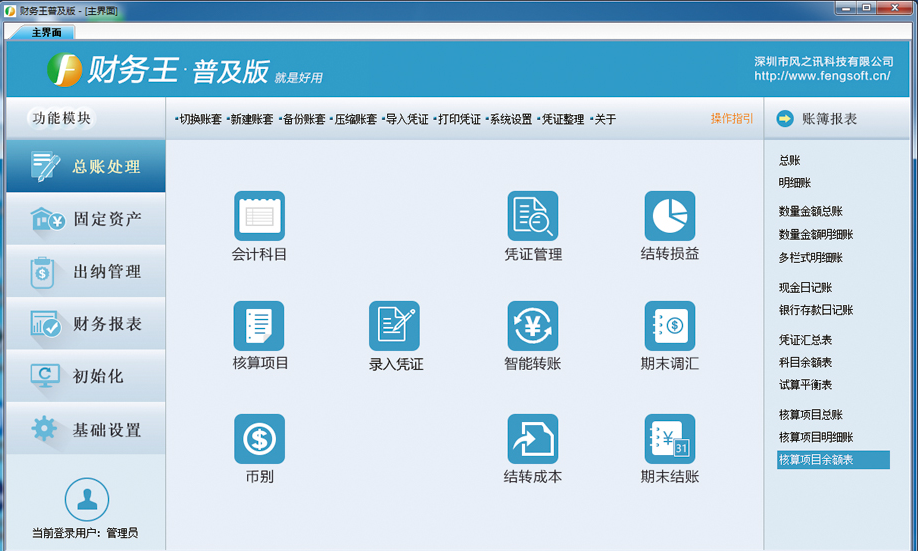The image size is (918, 551).
Task: Open the 基础设置 module
Action: [85, 429]
